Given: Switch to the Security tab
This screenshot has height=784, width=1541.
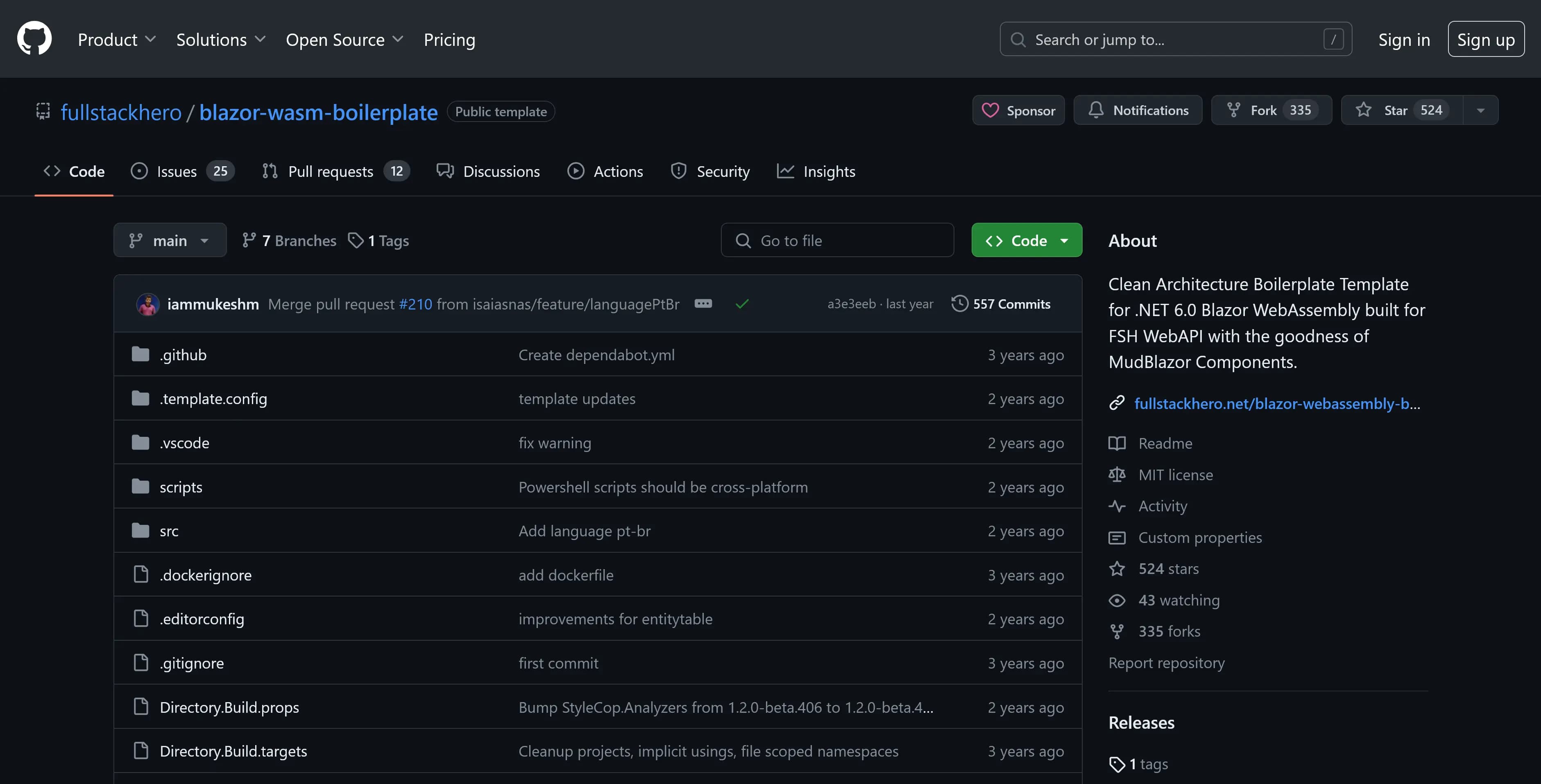Looking at the screenshot, I should tap(710, 172).
